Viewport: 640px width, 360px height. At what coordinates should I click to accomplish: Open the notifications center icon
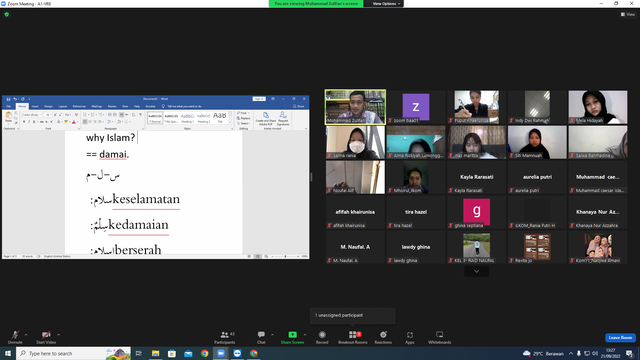[x=629, y=353]
